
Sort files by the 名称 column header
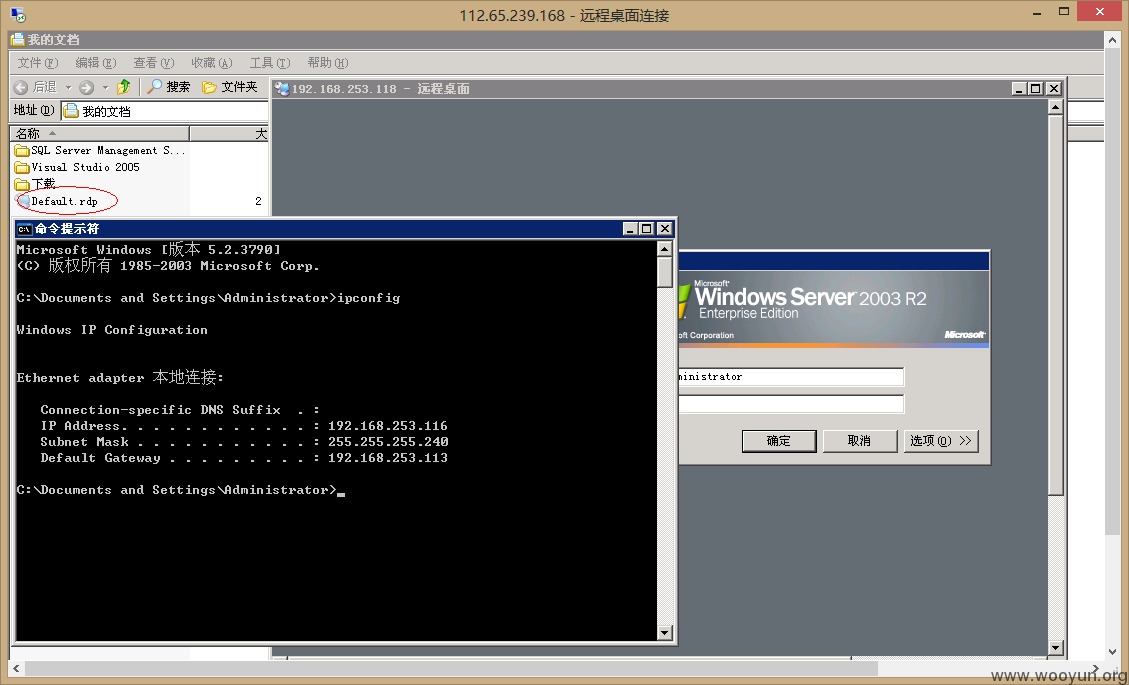(x=99, y=133)
